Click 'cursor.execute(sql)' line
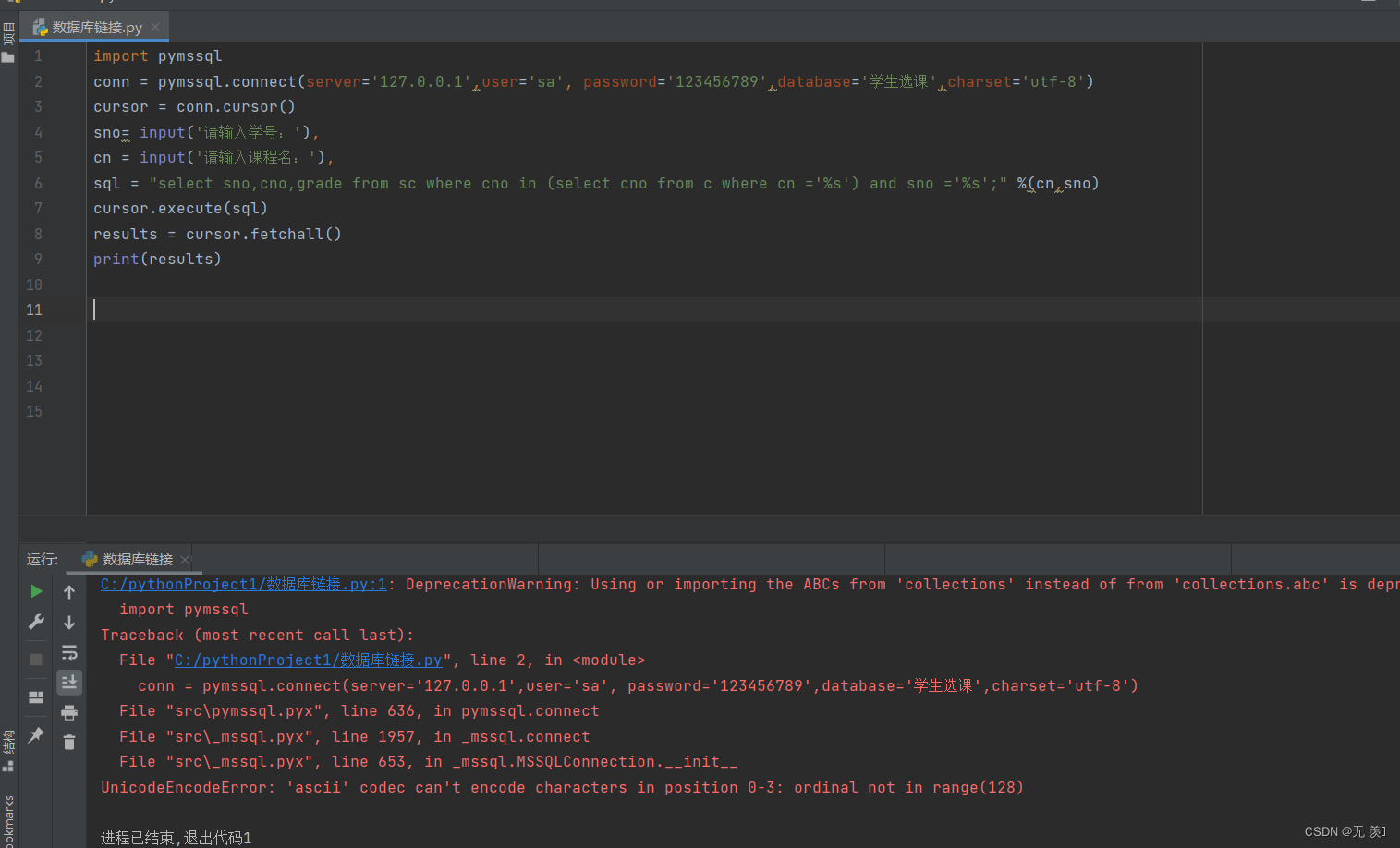This screenshot has width=1400, height=848. [180, 208]
